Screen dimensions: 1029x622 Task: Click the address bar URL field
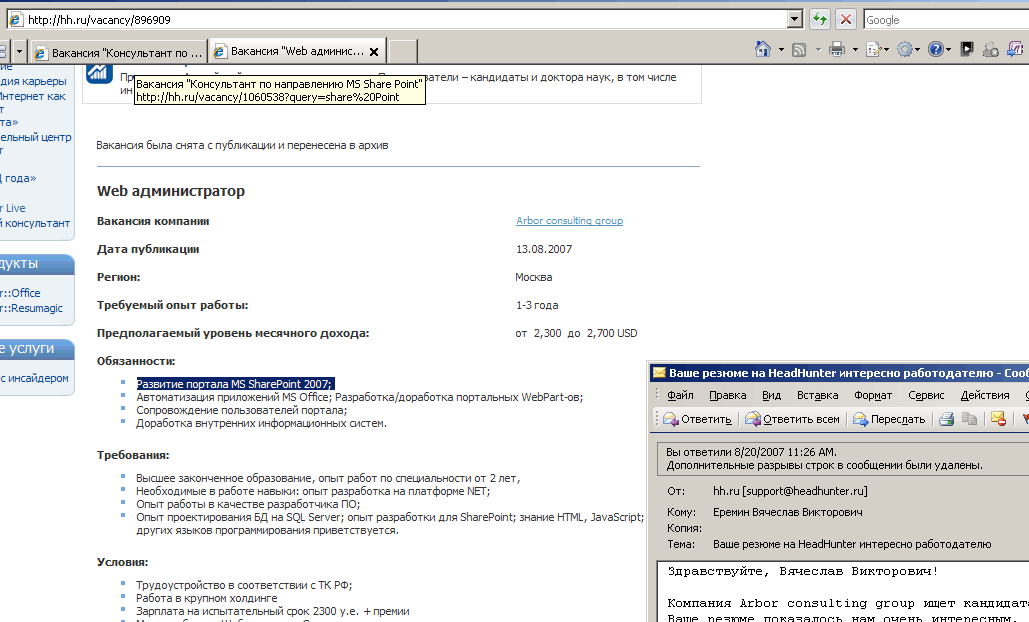click(x=406, y=20)
